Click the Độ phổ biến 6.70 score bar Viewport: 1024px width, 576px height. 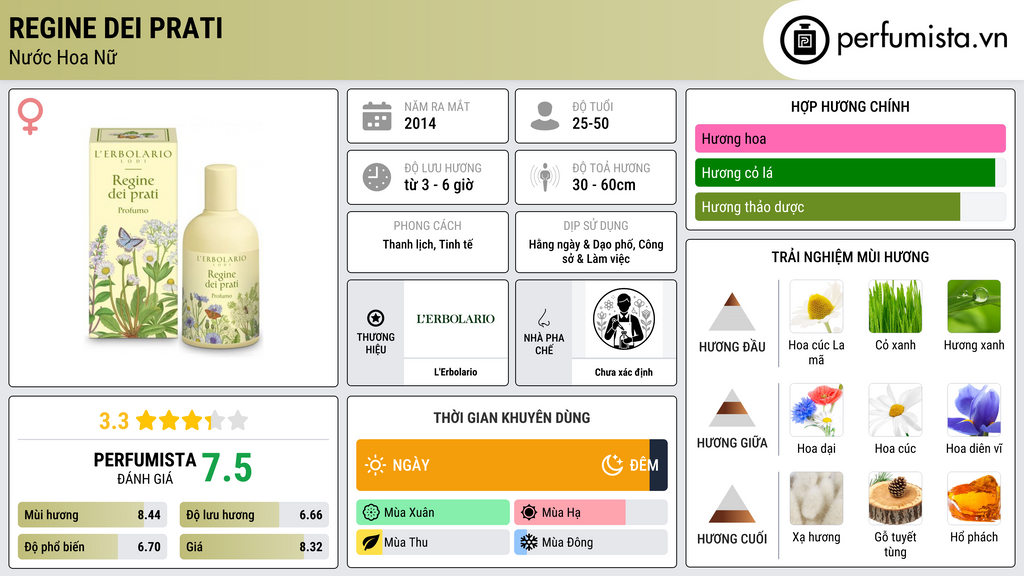(x=93, y=547)
